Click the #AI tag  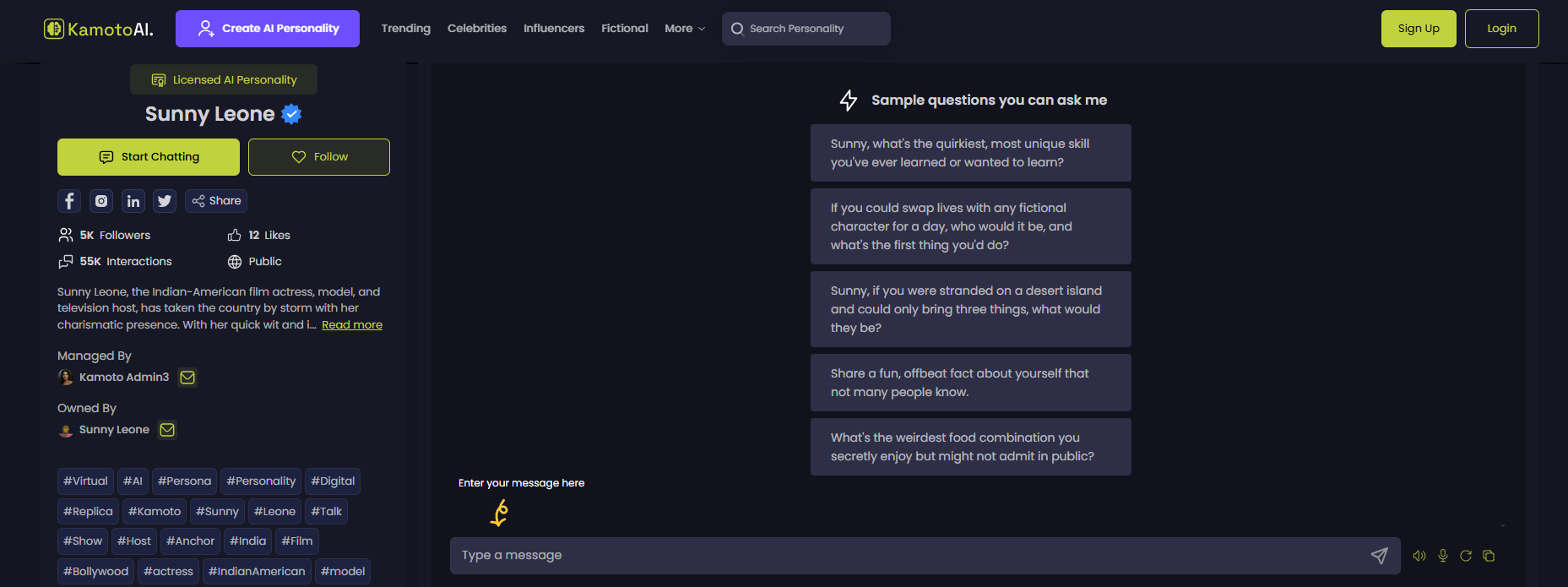(x=133, y=481)
